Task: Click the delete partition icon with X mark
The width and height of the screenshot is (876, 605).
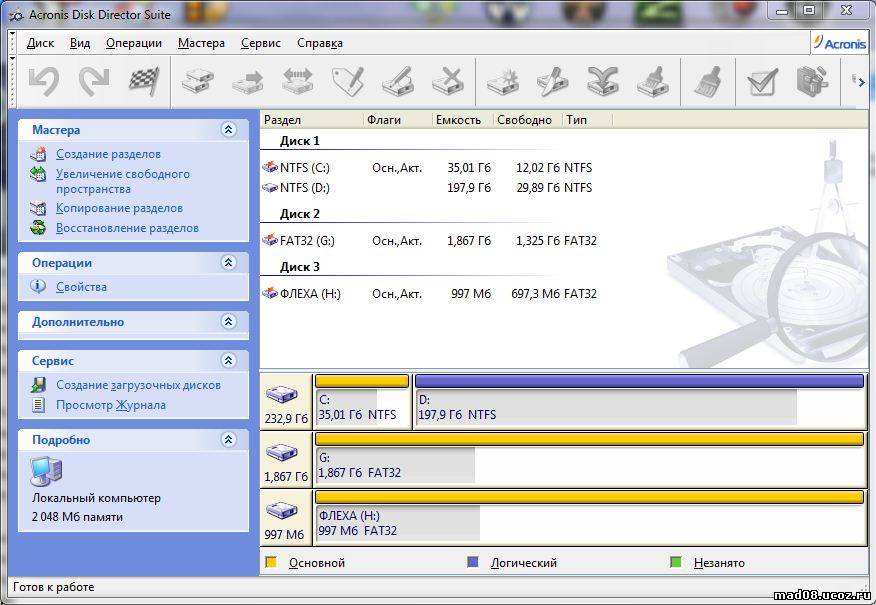Action: [448, 82]
